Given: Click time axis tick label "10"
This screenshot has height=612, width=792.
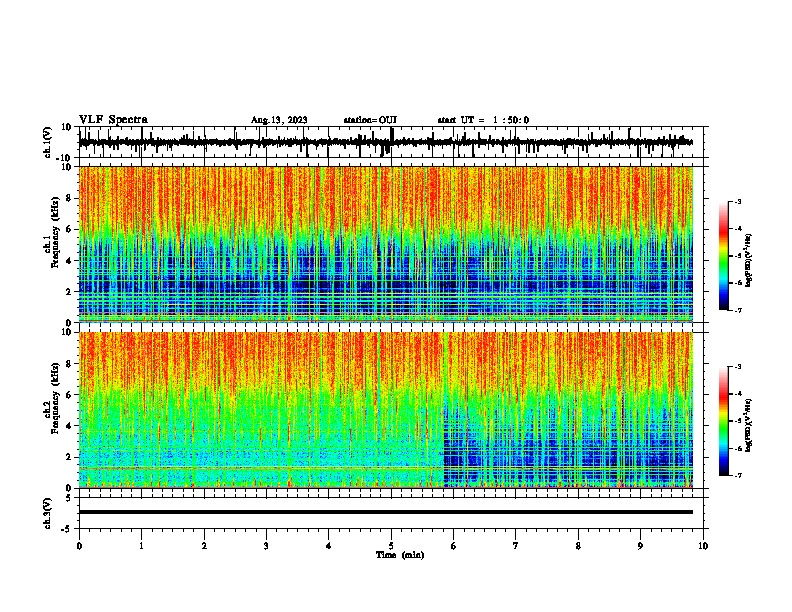Looking at the screenshot, I should 703,546.
